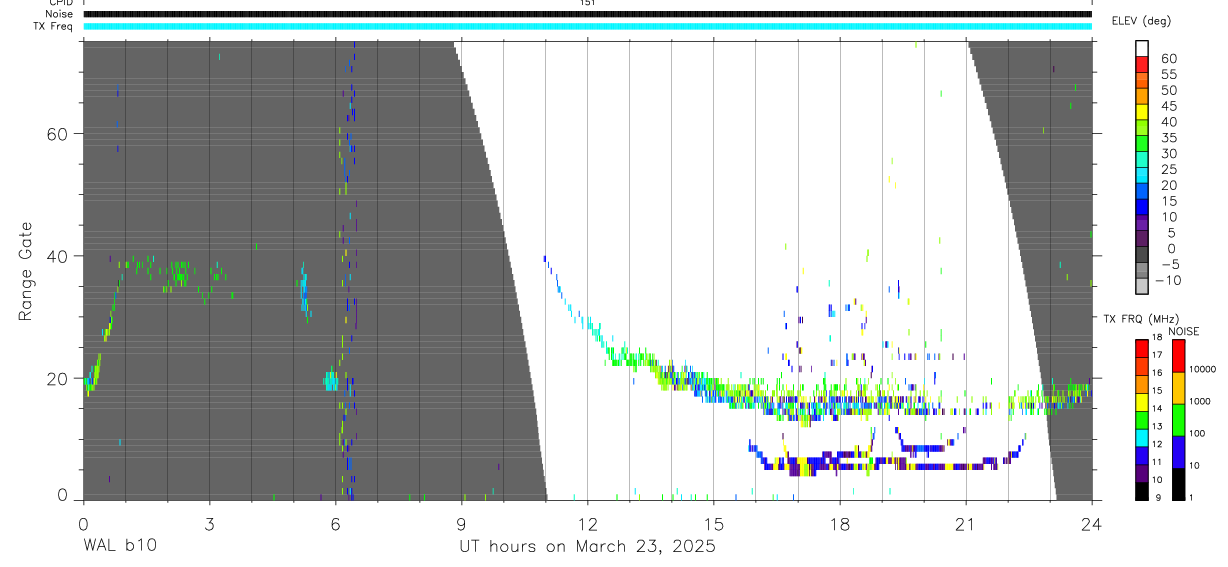The width and height of the screenshot is (1228, 567).
Task: Click the x-axis tick label 9
Action: (461, 523)
